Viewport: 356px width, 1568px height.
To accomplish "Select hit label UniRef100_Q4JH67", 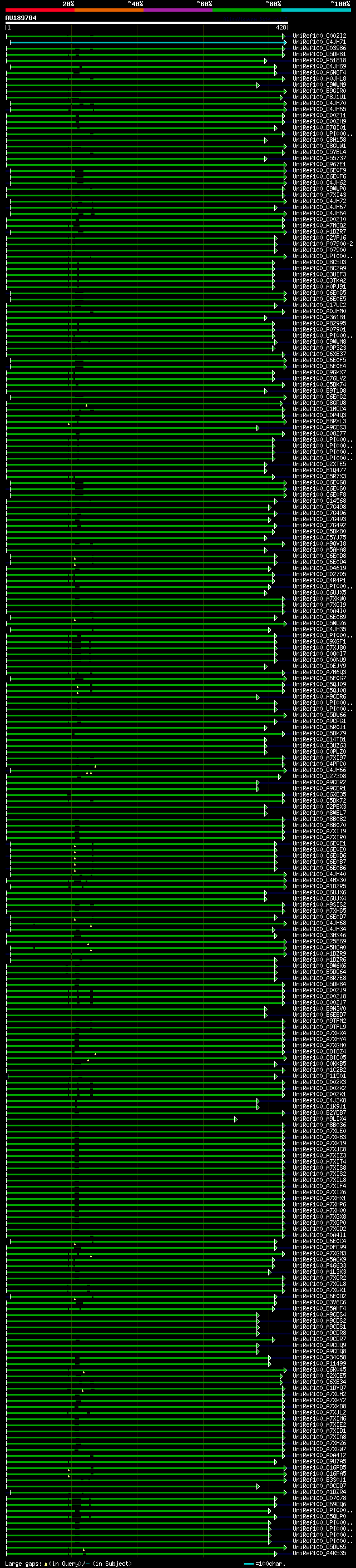I will 319,207.
